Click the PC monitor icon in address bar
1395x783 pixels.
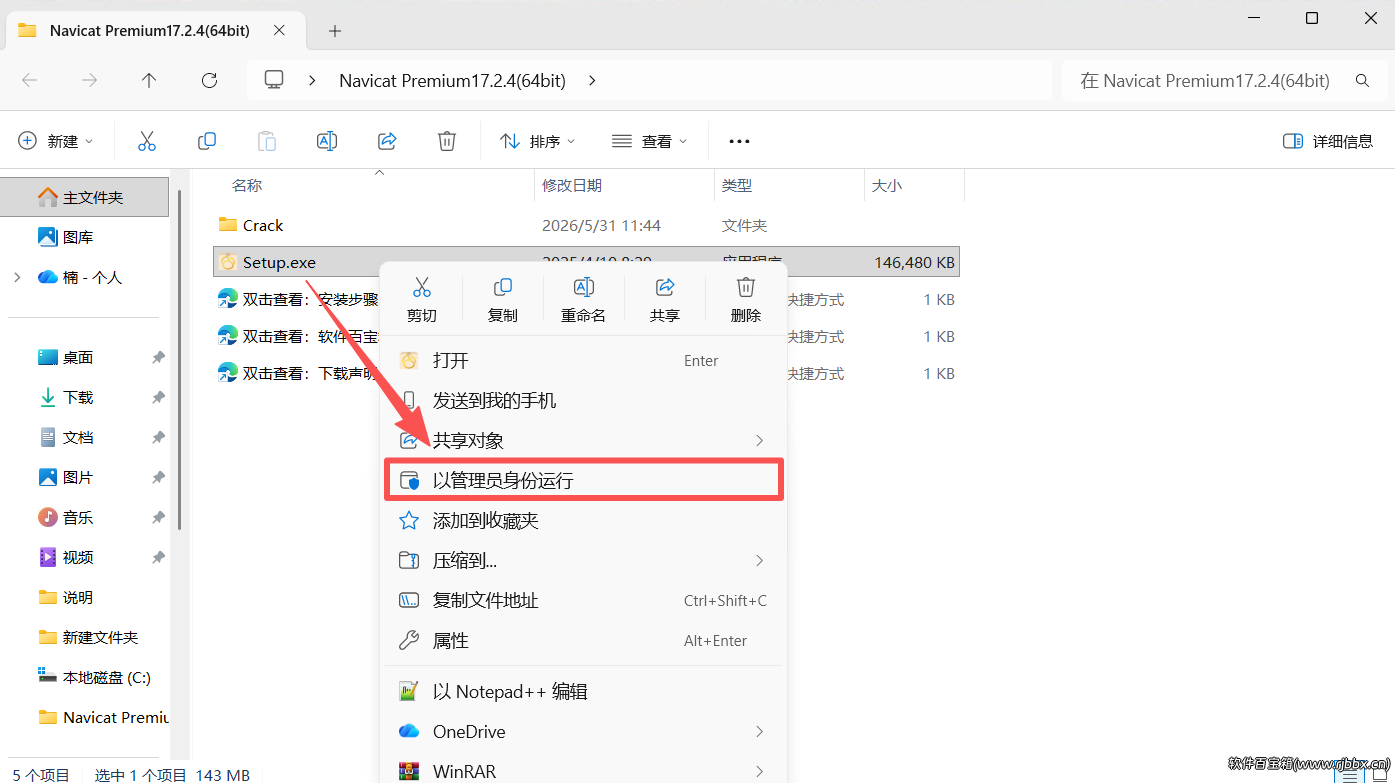(x=274, y=80)
